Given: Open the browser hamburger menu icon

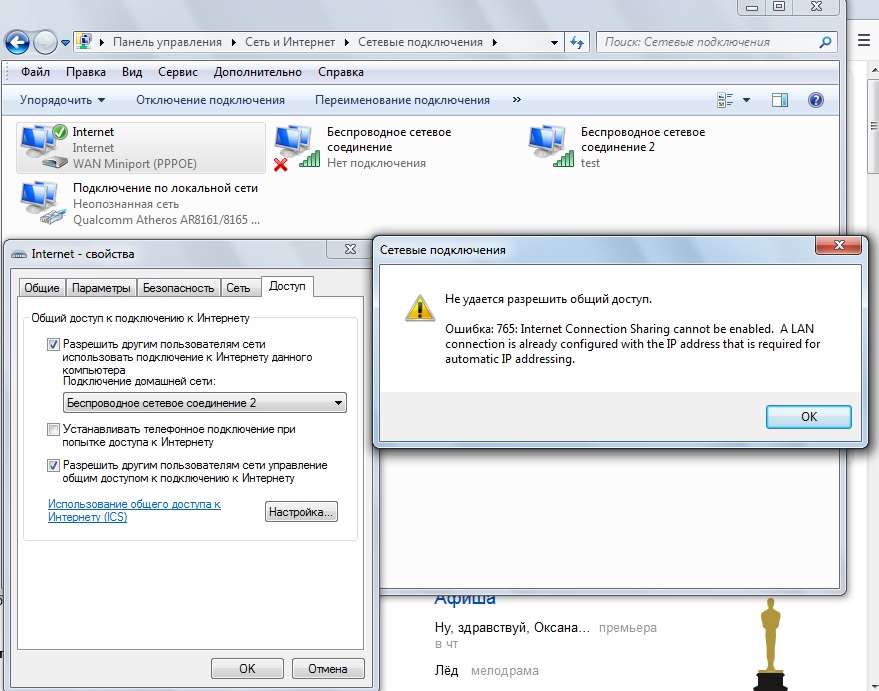Looking at the screenshot, I should [x=863, y=40].
